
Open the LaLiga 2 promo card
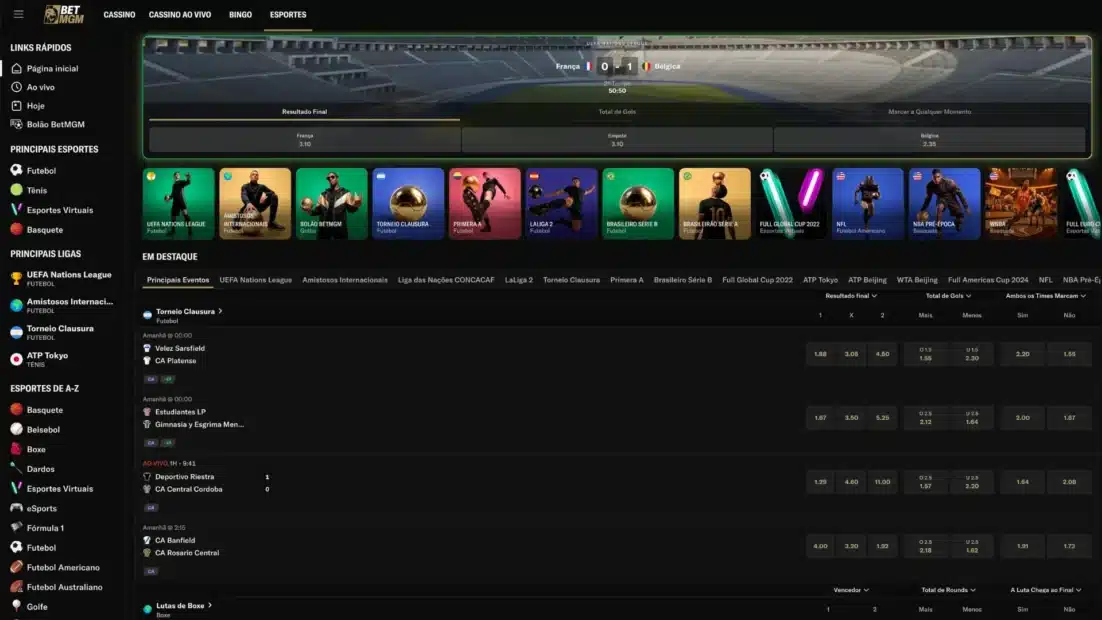(x=561, y=204)
